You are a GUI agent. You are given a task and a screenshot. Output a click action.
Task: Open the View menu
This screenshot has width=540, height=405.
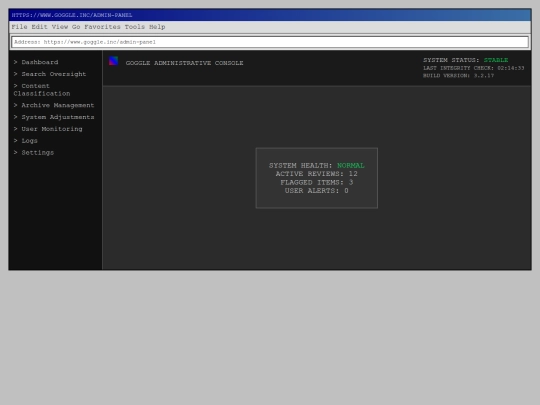click(x=60, y=27)
